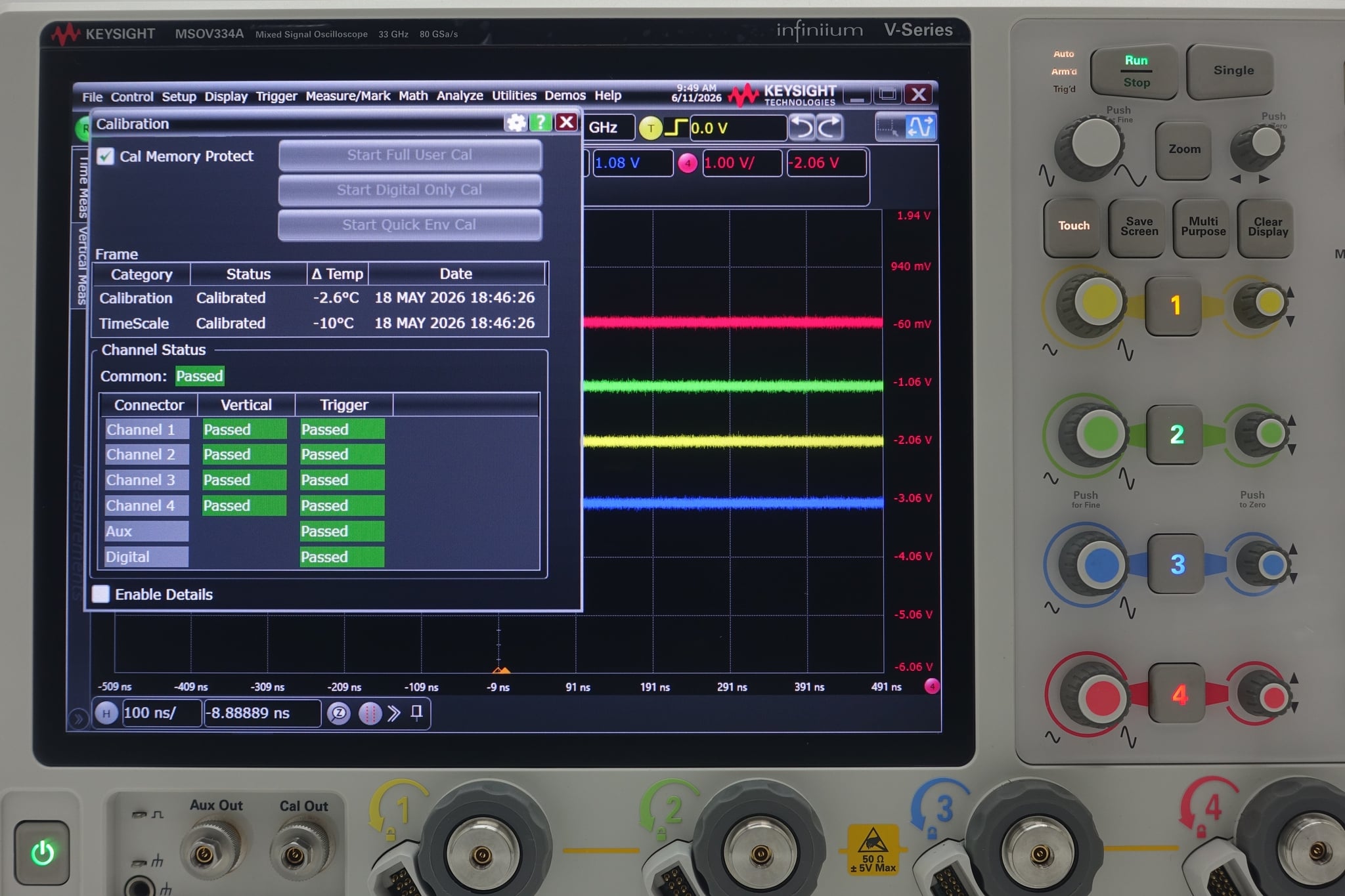The width and height of the screenshot is (1345, 896).
Task: Close the Calibration dialog with red X
Action: tap(566, 122)
